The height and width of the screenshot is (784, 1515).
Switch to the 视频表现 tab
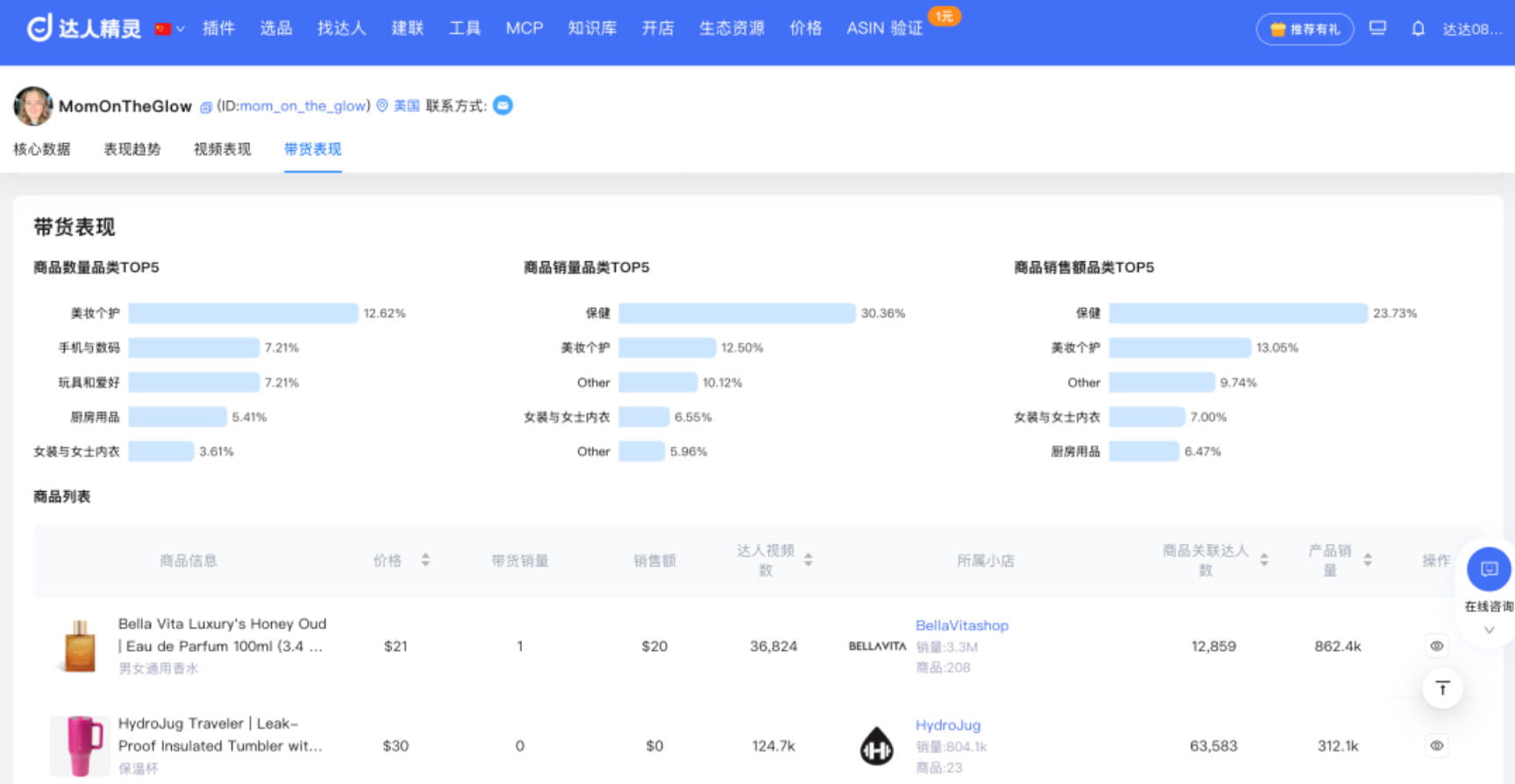coord(223,149)
